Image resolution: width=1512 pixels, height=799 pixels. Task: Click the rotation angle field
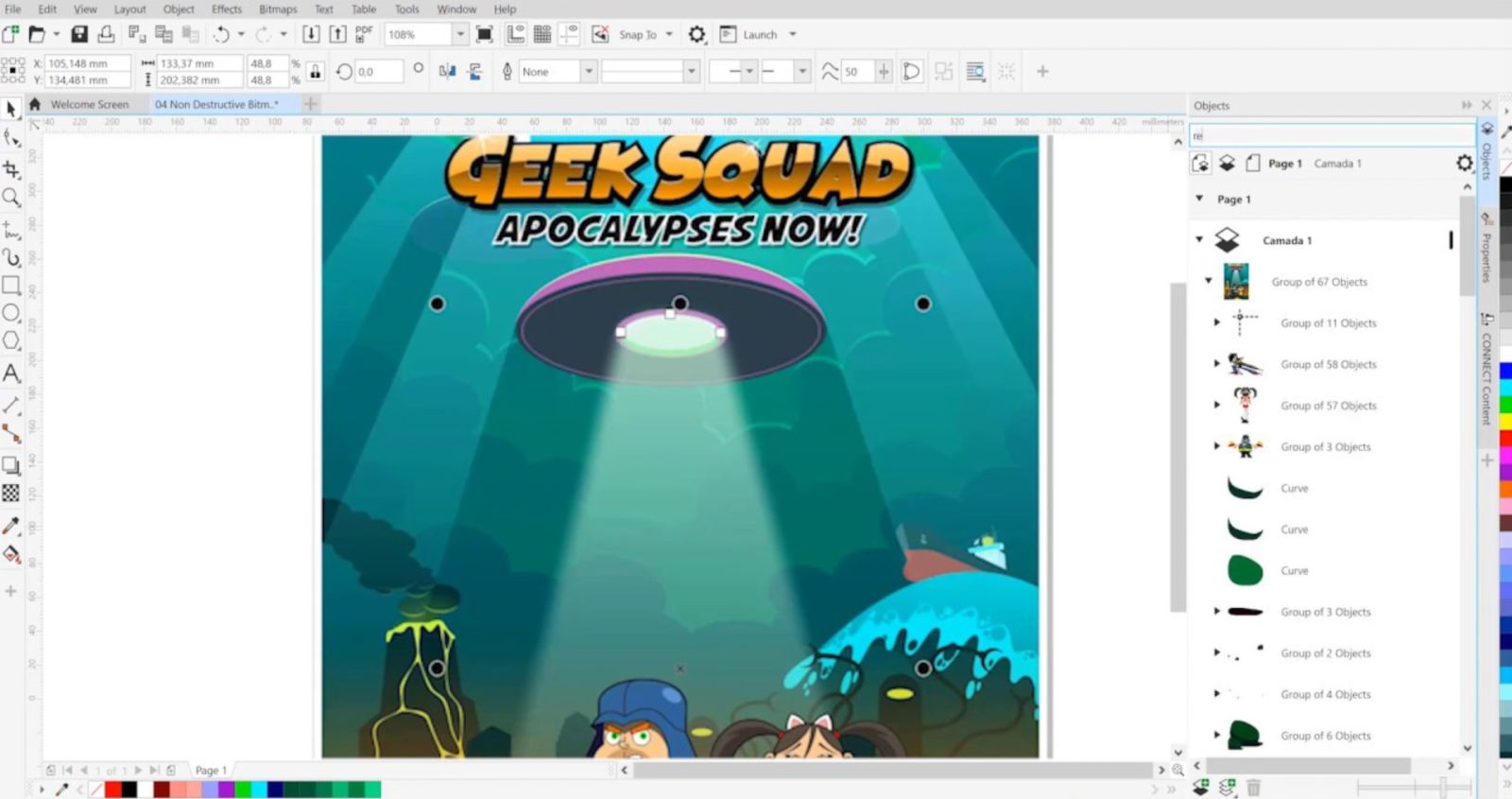click(x=379, y=72)
